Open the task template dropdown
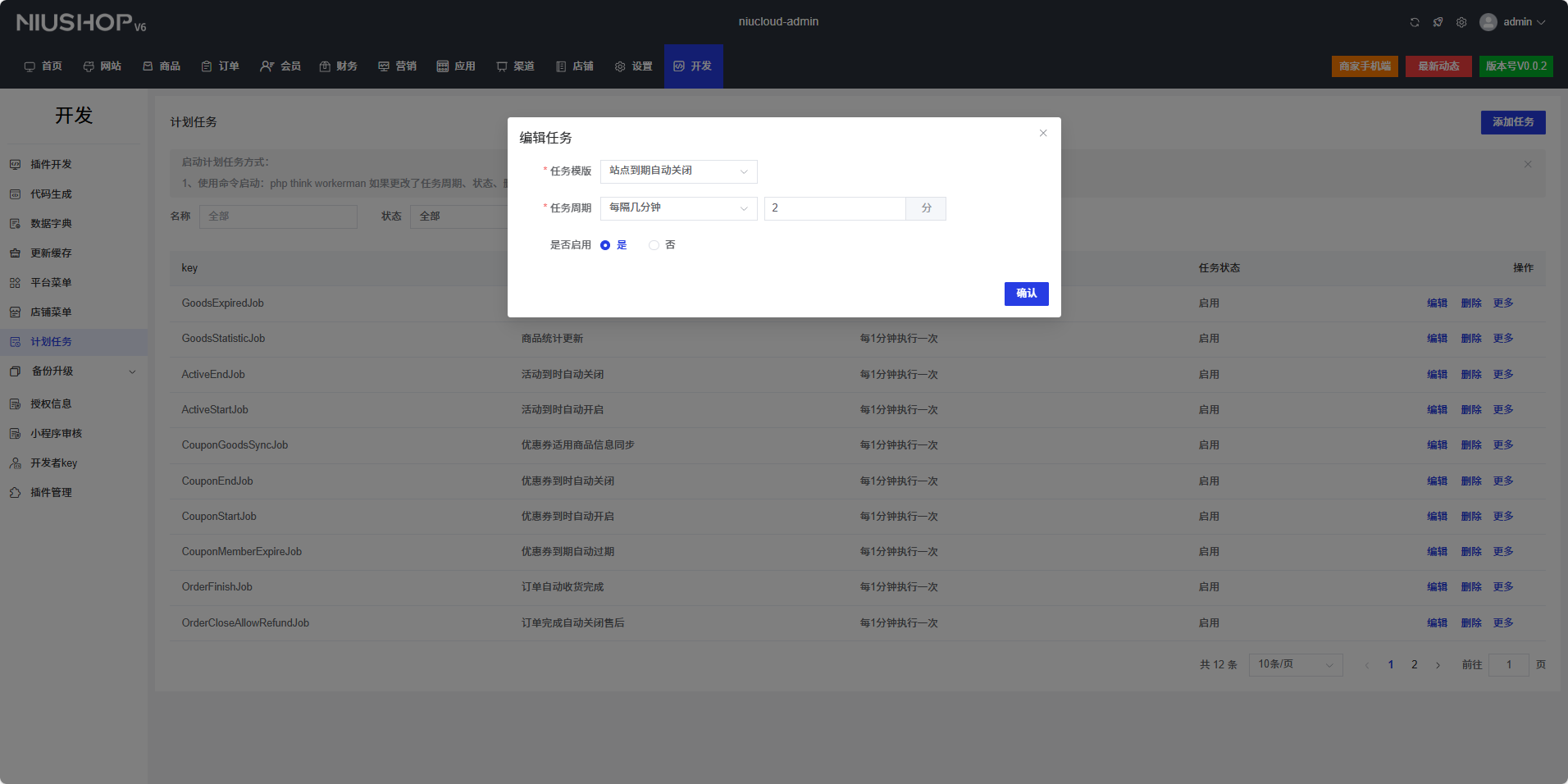This screenshot has width=1568, height=784. [678, 171]
